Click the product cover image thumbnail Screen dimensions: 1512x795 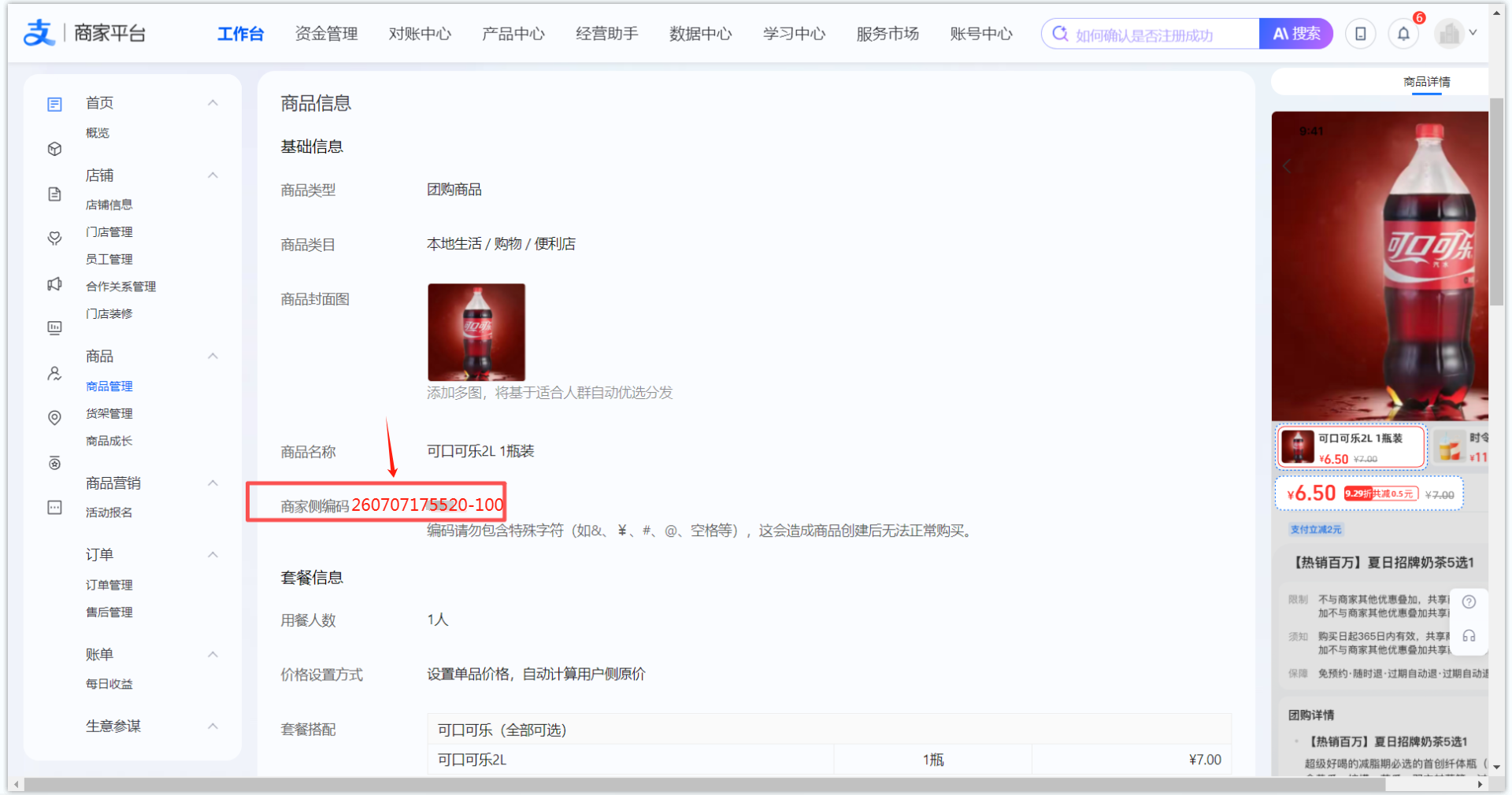476,332
